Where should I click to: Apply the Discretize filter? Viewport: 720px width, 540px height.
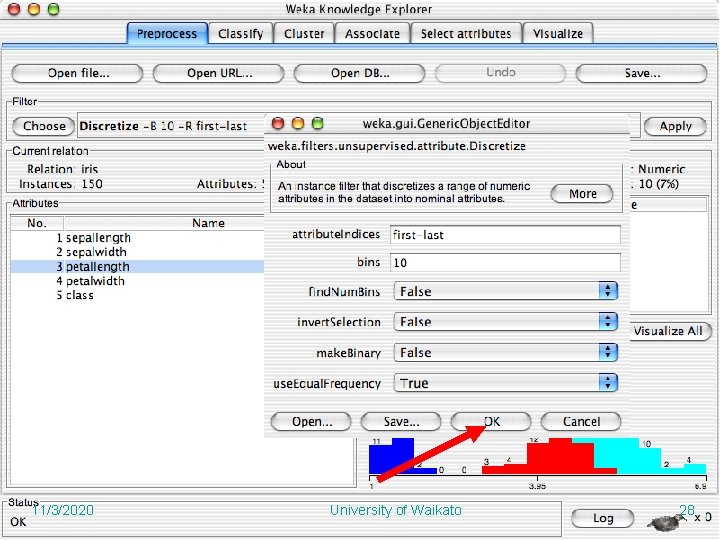[675, 126]
